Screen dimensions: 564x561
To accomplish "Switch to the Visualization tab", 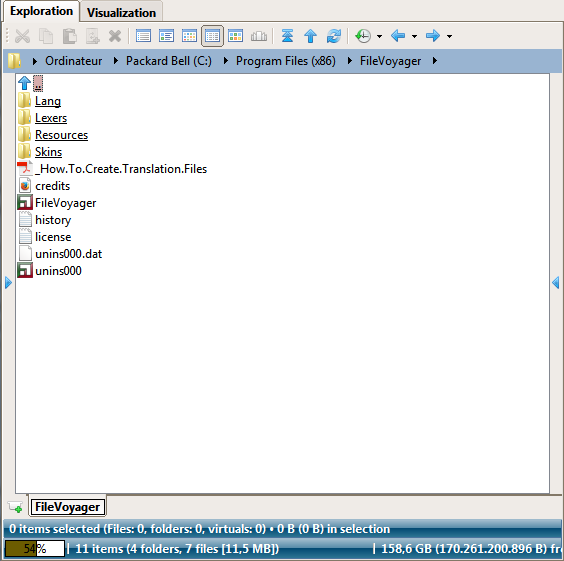I will [x=121, y=13].
